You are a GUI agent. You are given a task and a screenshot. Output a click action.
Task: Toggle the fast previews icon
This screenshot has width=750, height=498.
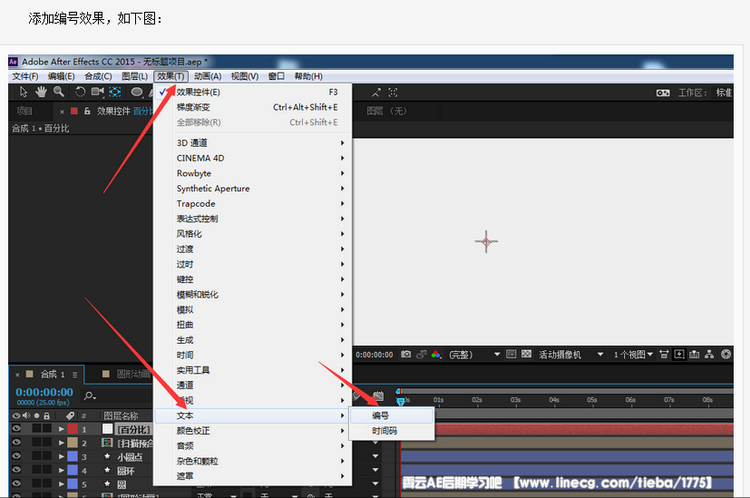pyautogui.click(x=679, y=354)
